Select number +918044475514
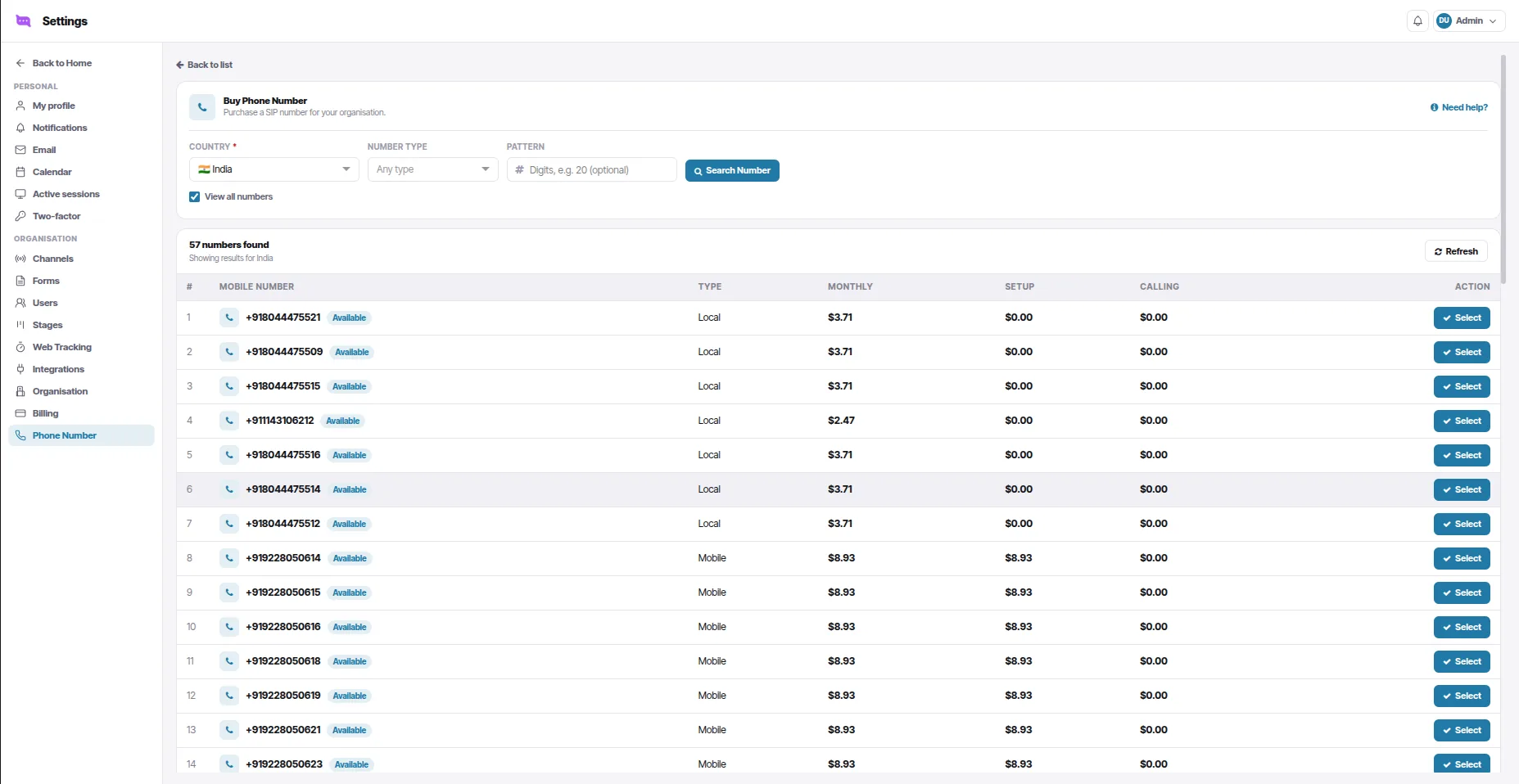 [x=1462, y=489]
